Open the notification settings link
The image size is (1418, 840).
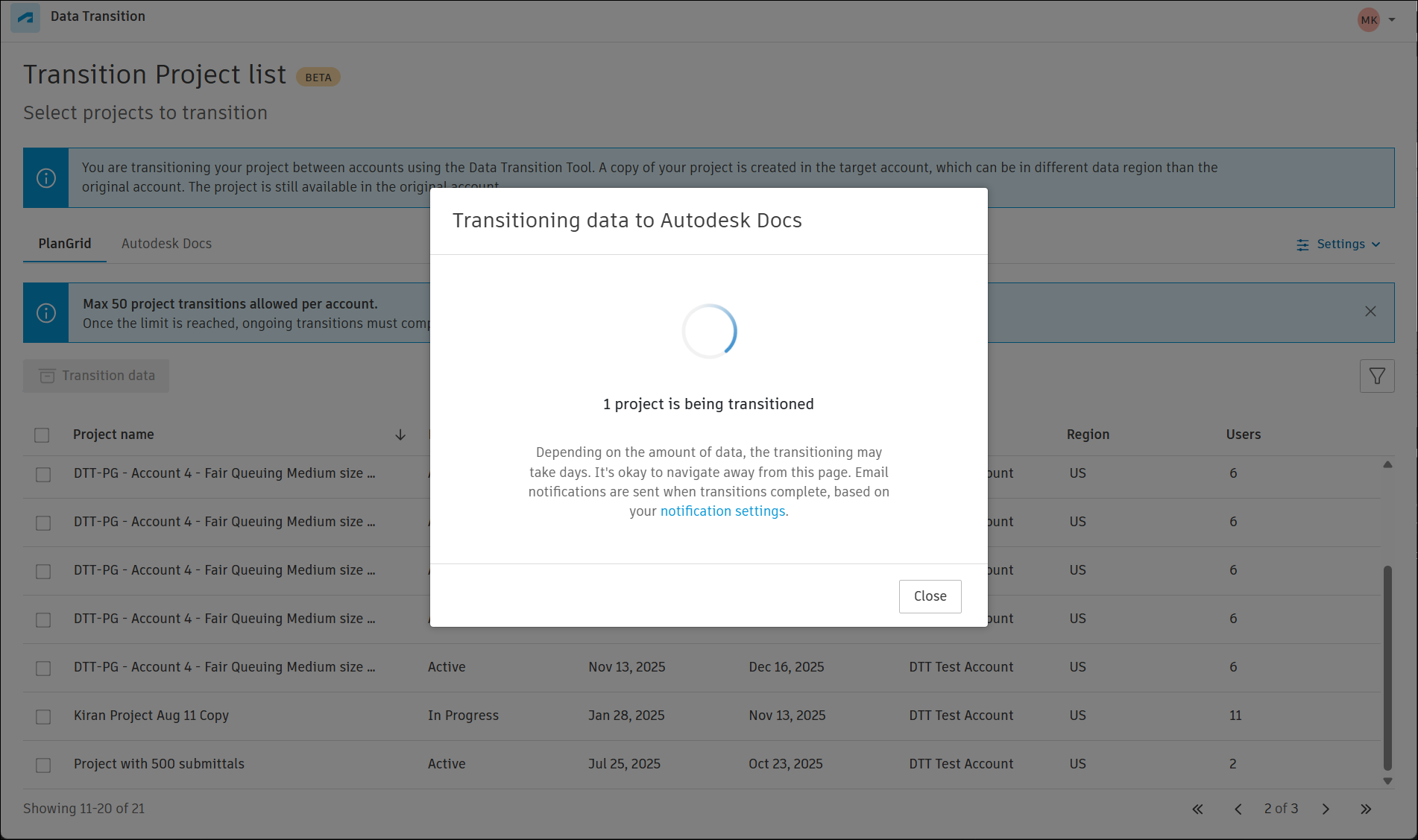[722, 511]
